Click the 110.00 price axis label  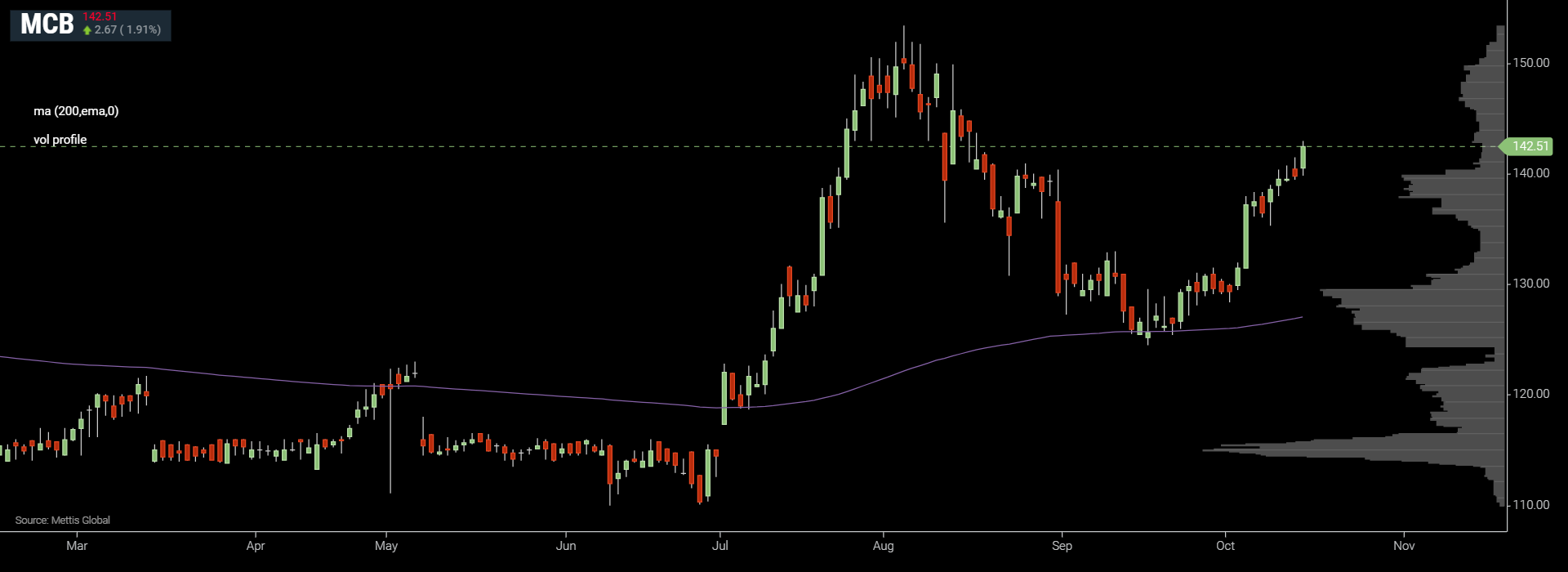1531,505
